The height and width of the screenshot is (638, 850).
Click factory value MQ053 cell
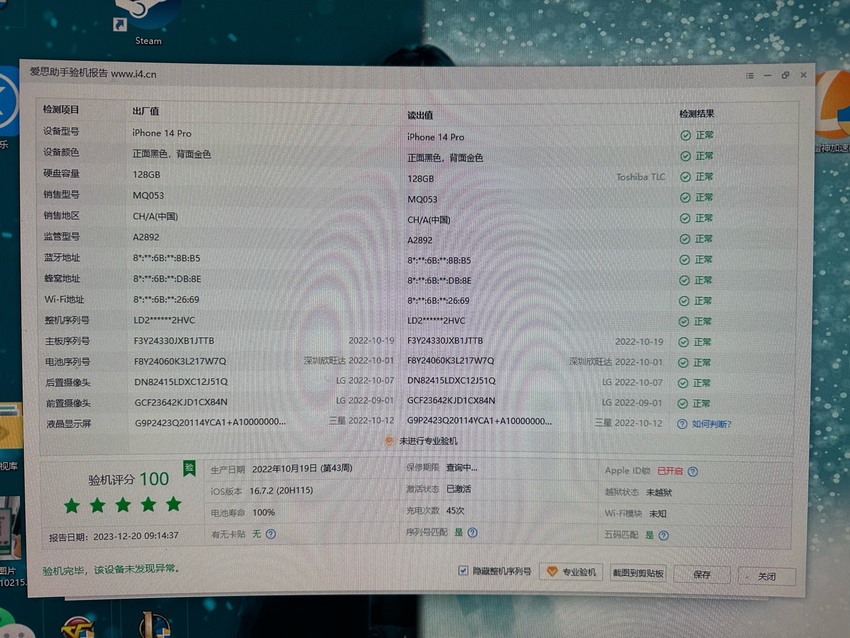tap(148, 195)
